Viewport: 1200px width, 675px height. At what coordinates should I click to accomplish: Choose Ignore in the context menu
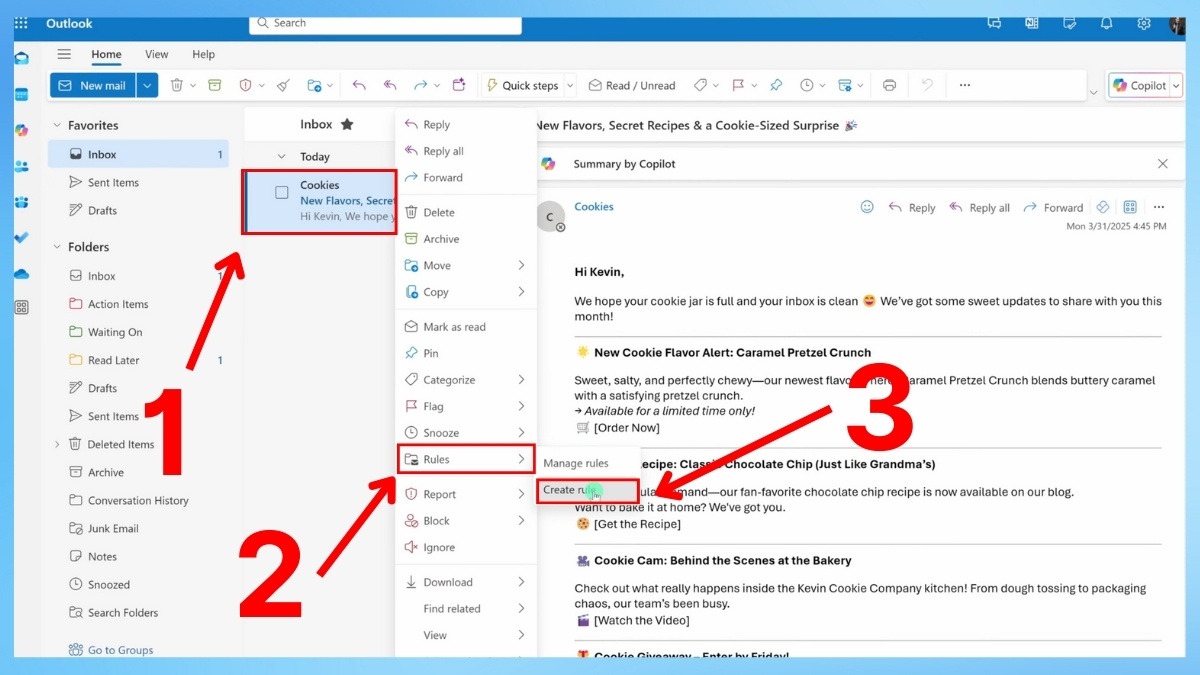466,547
